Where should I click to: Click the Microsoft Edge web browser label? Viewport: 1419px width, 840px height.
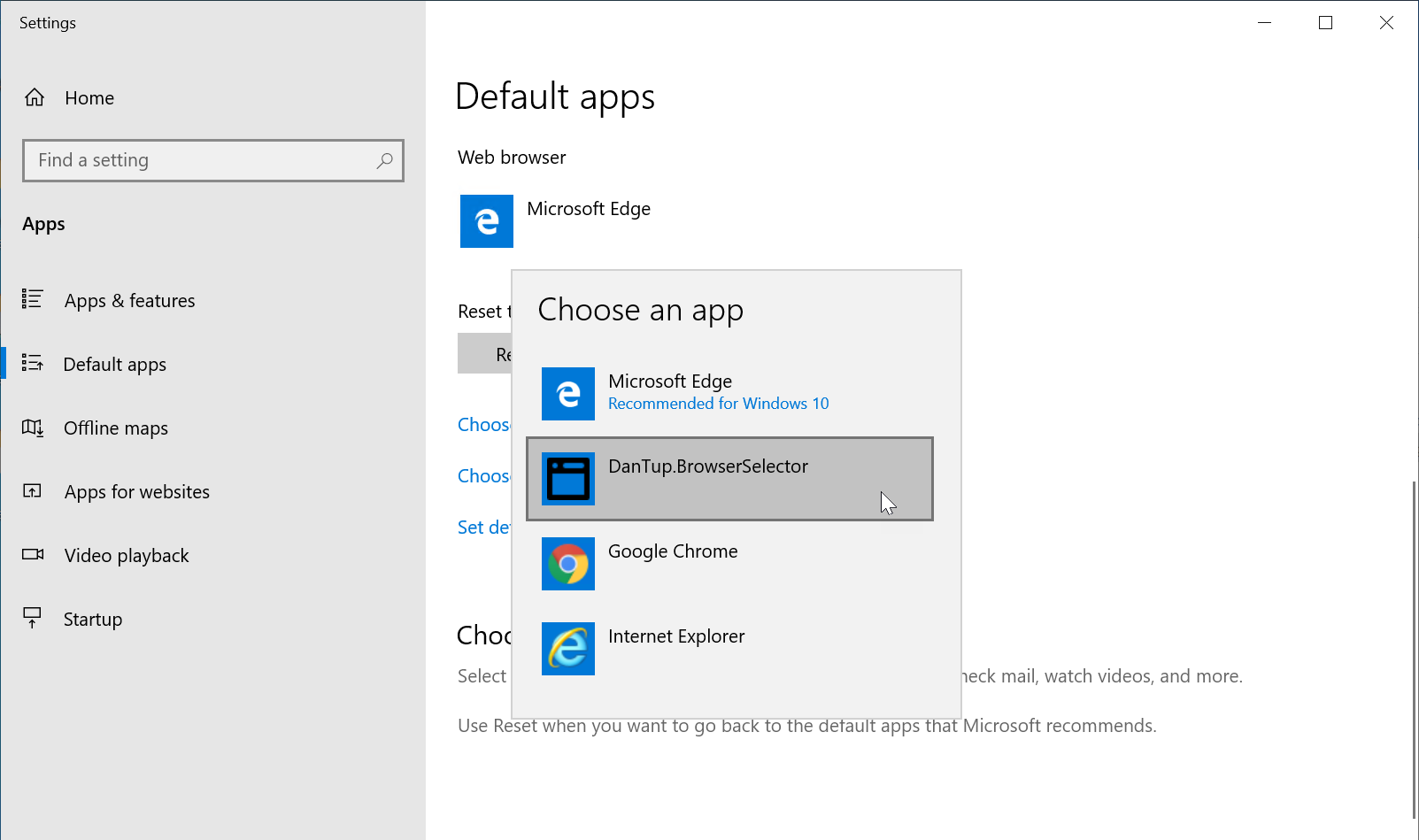(589, 209)
